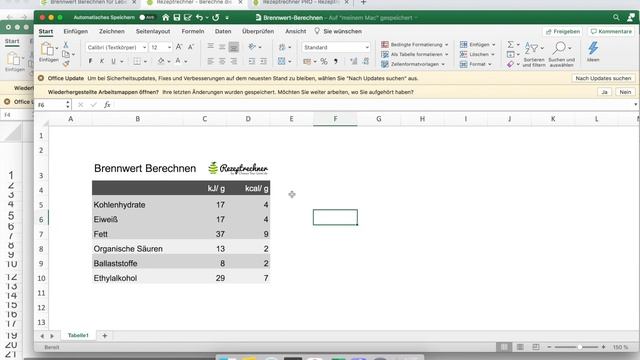
Task: Click the Paste (Einfügen) clipboard icon
Action: point(47,49)
